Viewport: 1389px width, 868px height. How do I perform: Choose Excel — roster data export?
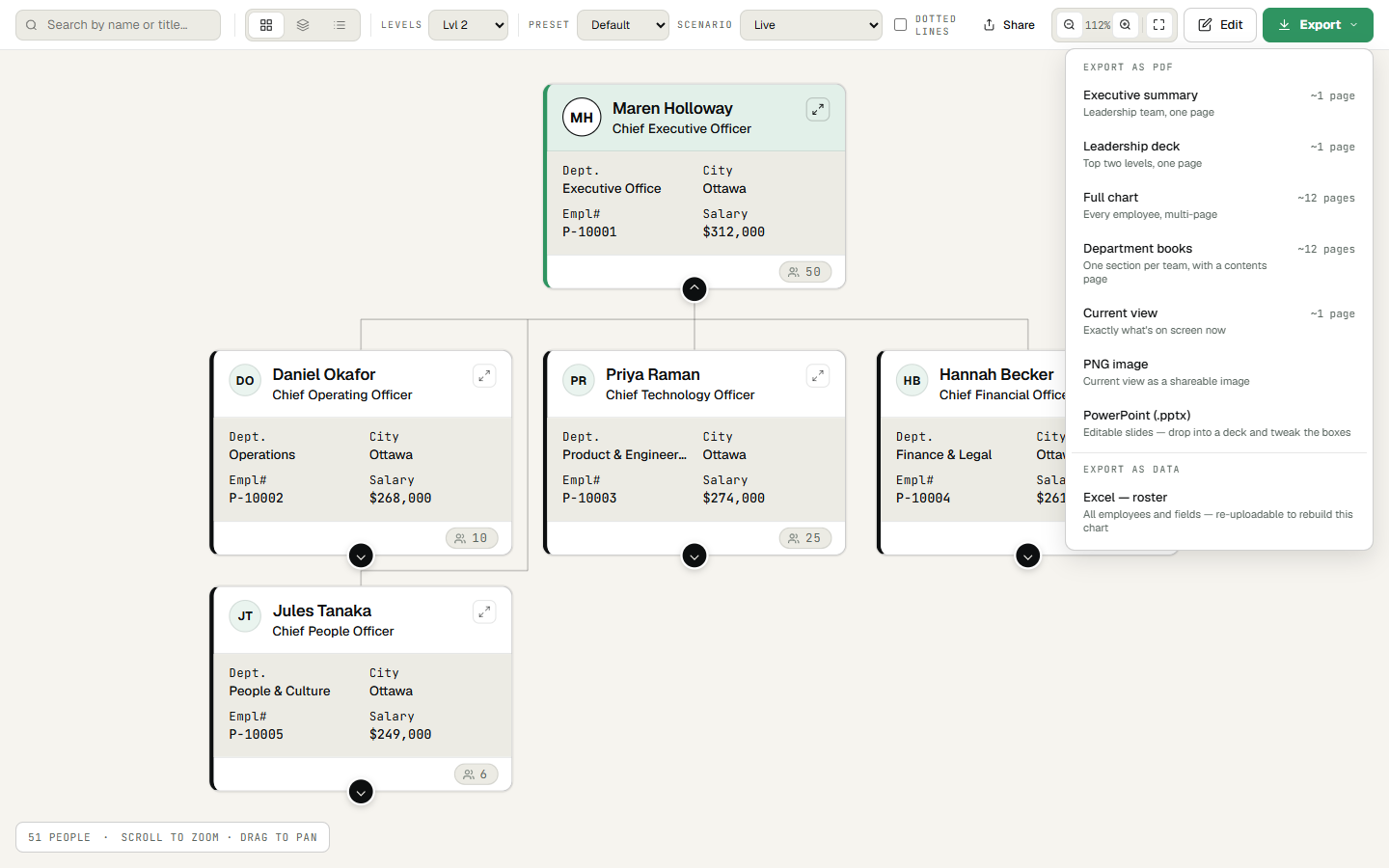click(x=1219, y=512)
